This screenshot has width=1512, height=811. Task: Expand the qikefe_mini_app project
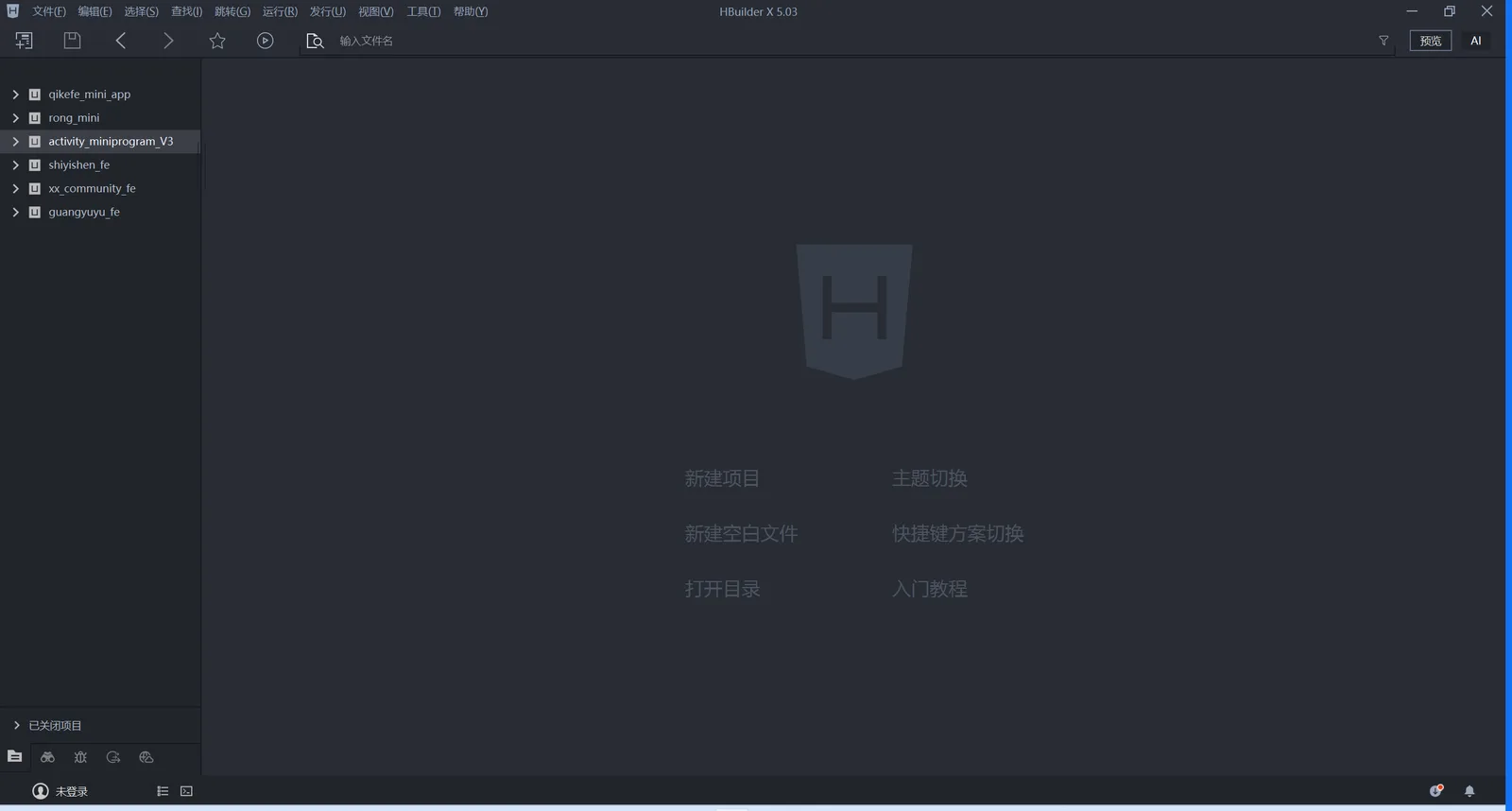(15, 95)
